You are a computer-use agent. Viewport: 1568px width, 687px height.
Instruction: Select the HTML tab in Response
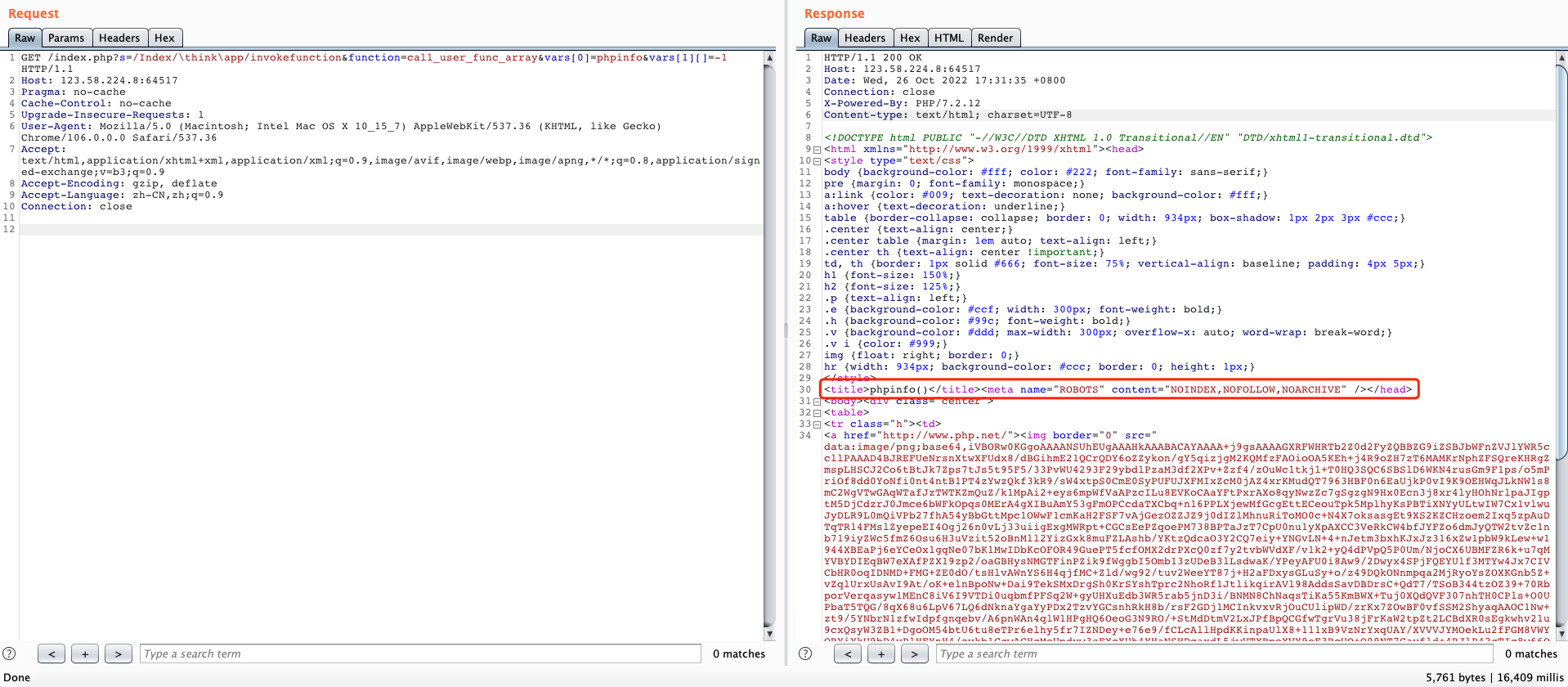coord(948,38)
